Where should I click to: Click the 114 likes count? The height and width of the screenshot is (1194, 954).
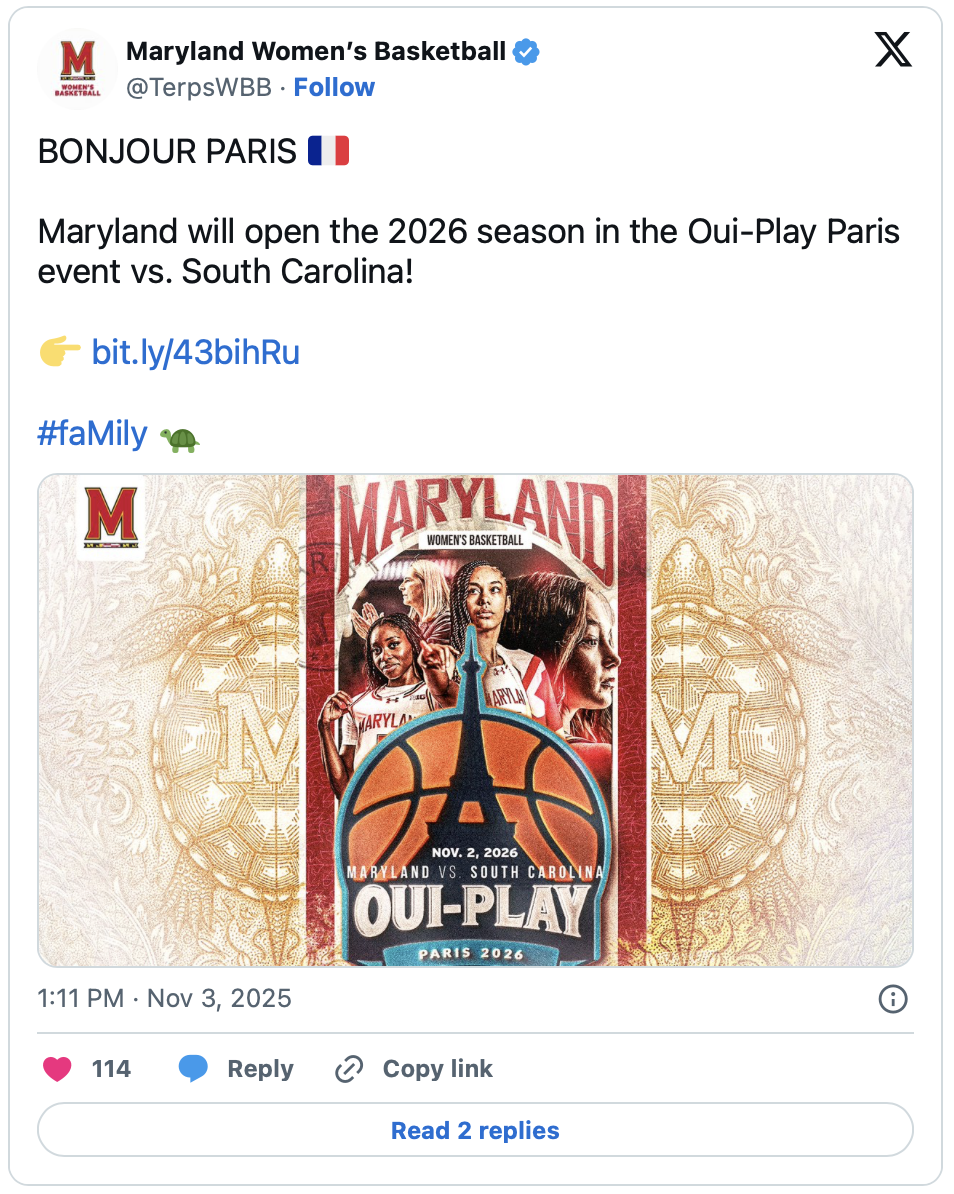click(x=111, y=1069)
